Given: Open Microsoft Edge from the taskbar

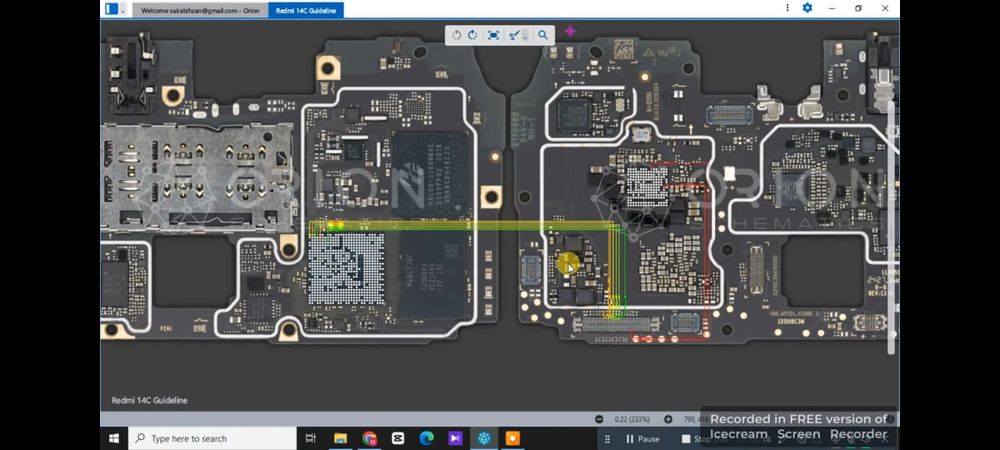Looking at the screenshot, I should click(x=427, y=439).
